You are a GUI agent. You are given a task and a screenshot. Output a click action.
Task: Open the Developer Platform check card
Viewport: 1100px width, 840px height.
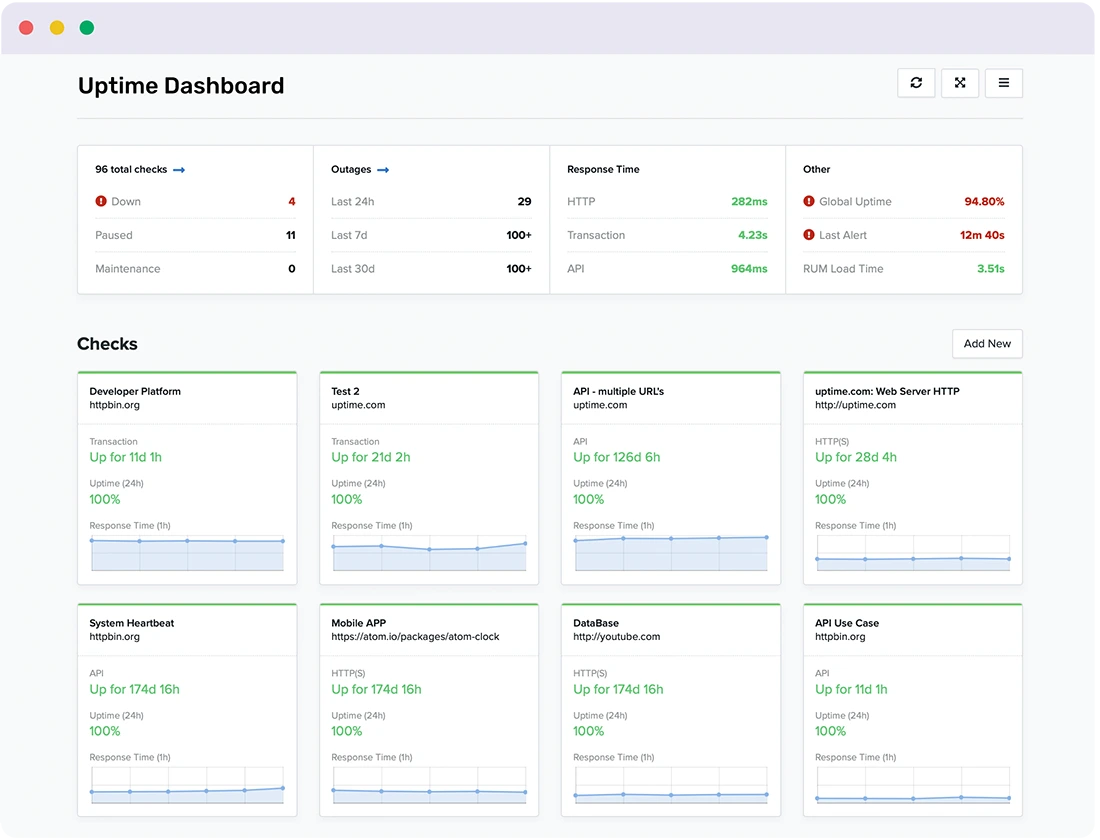134,391
